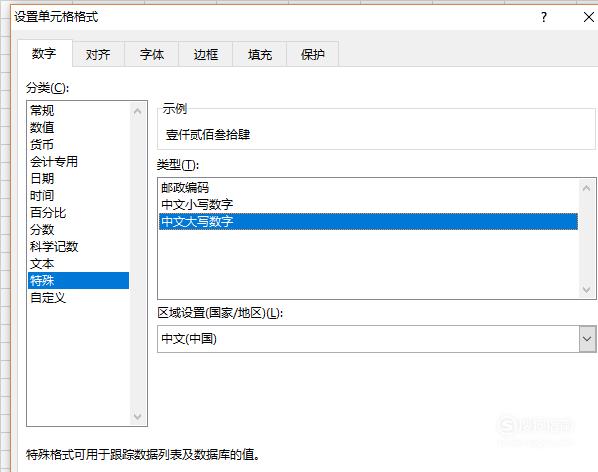Choose the 货币 category

(79, 144)
